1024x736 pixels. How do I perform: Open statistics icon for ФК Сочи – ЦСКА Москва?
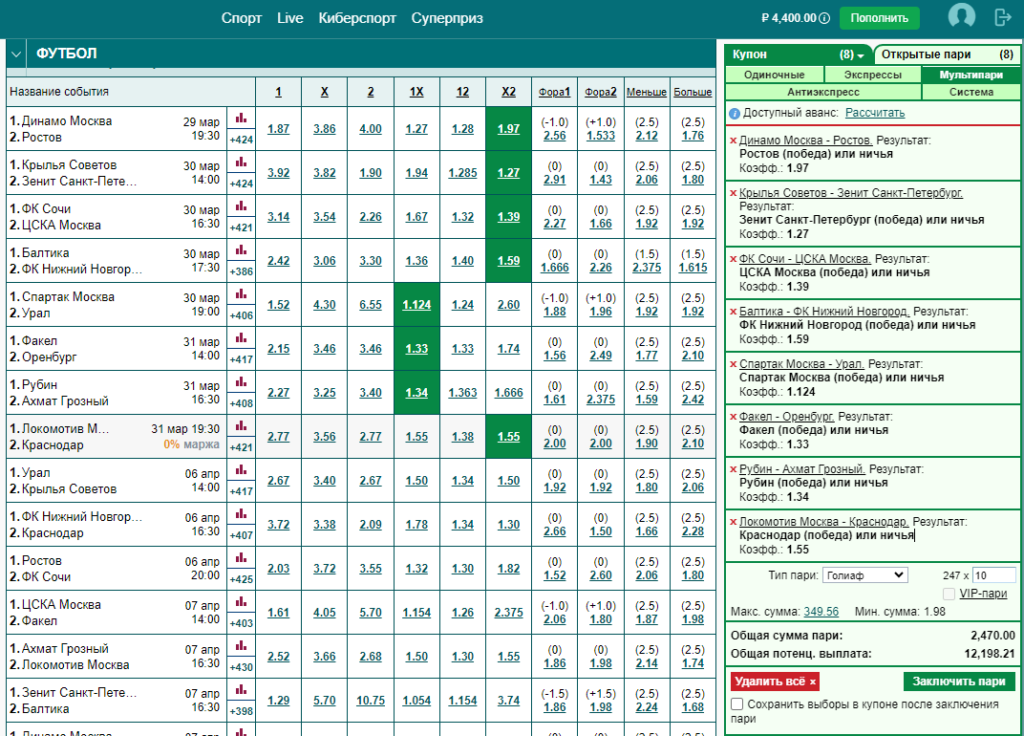(x=241, y=206)
